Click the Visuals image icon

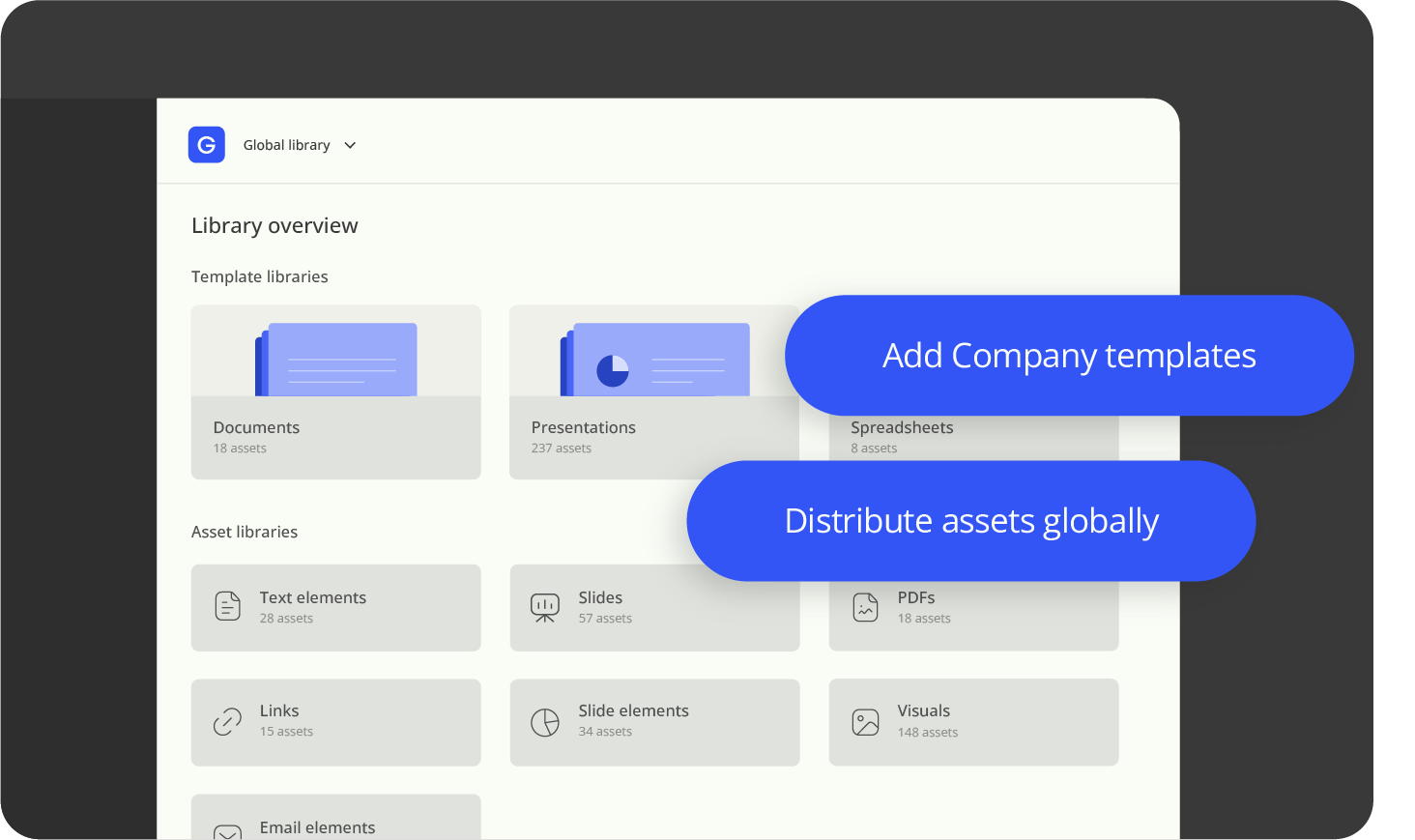click(864, 721)
